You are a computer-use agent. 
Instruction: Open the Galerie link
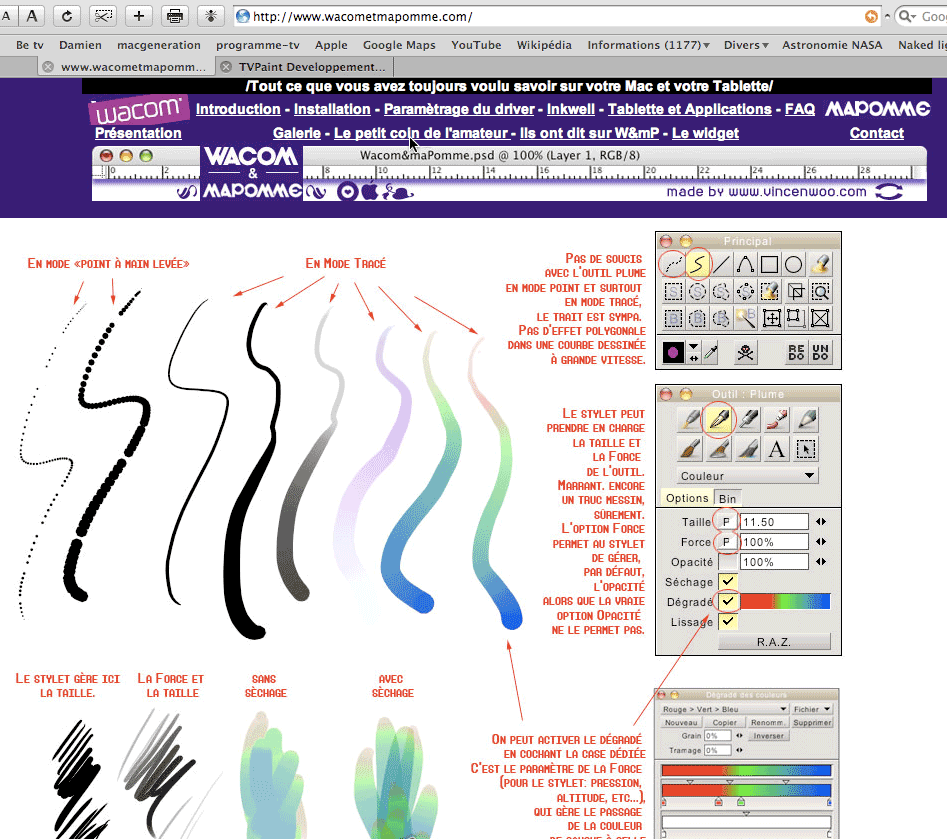tap(297, 133)
